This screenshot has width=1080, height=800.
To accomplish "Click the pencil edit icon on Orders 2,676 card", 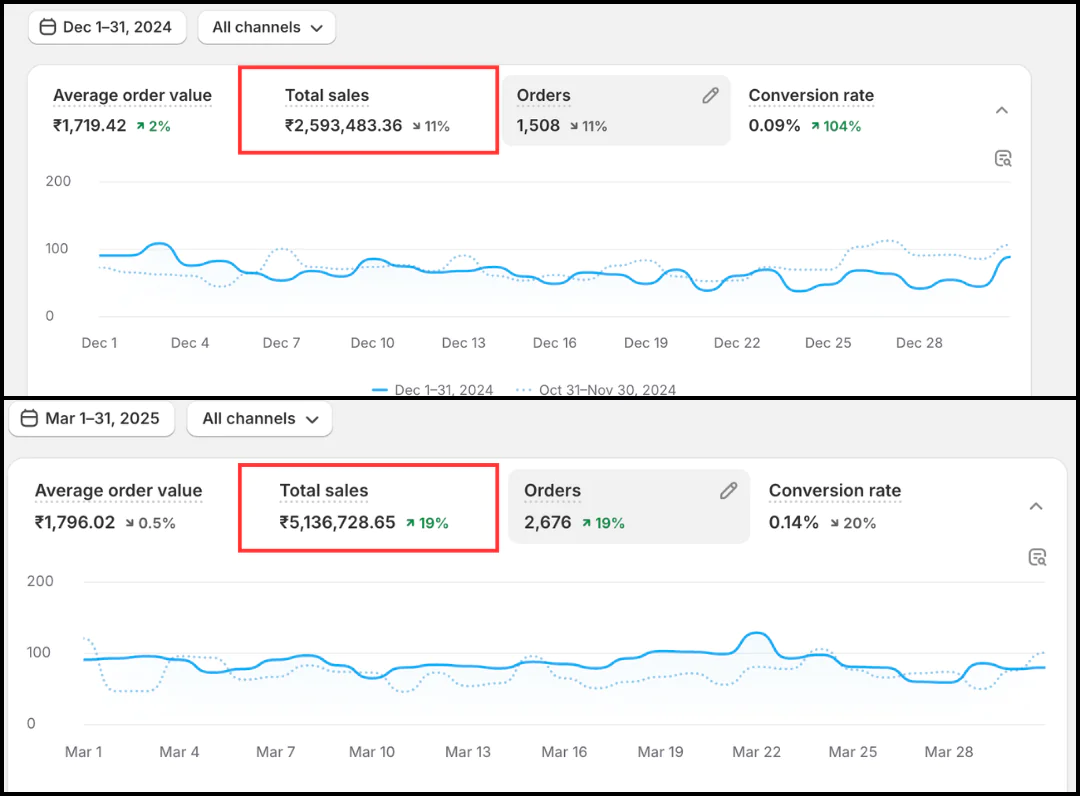I will 728,491.
